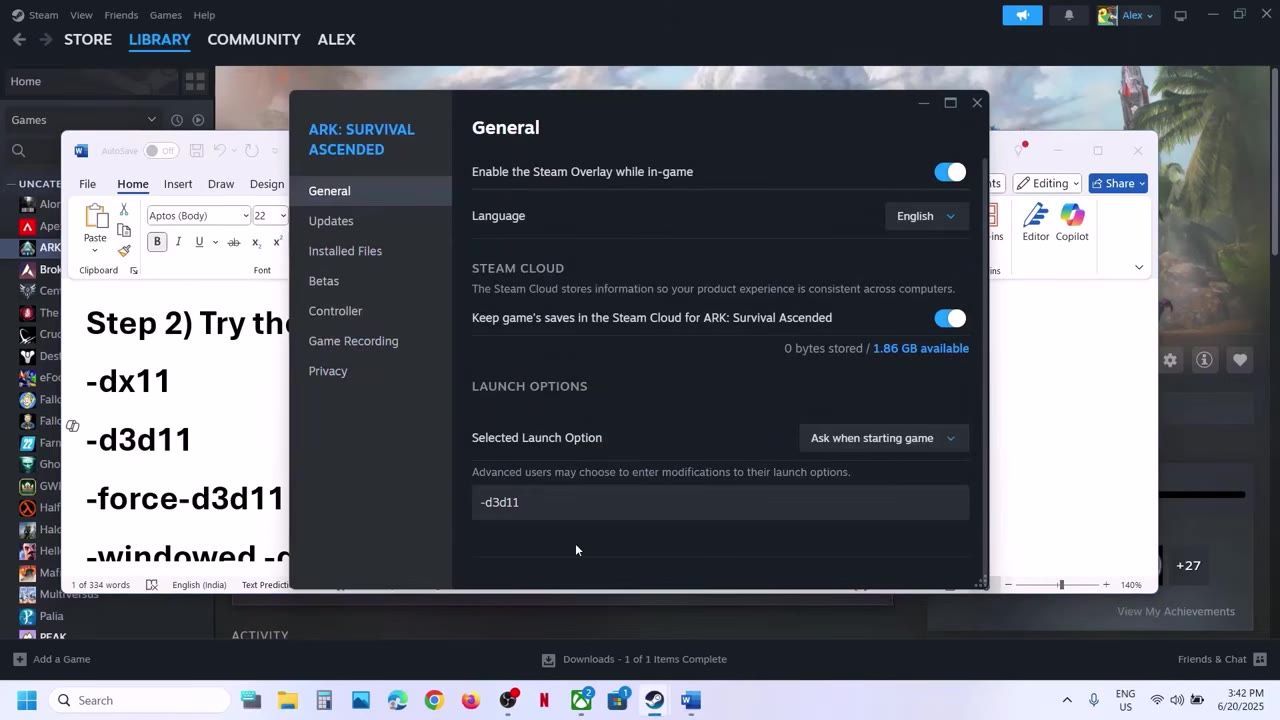Open the font size dropdown showing 22
The height and width of the screenshot is (720, 1280).
coord(283,216)
